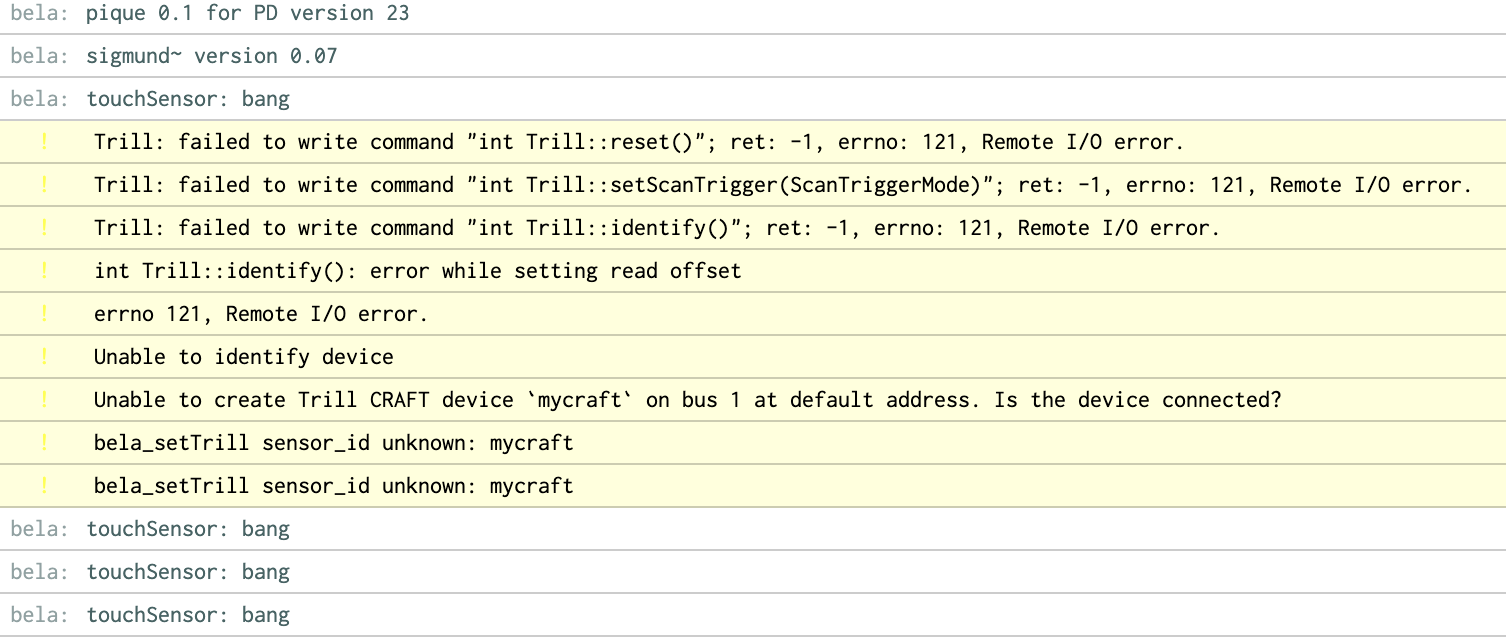1506x638 pixels.
Task: Click 'error while setting read offset' message
Action: [417, 271]
